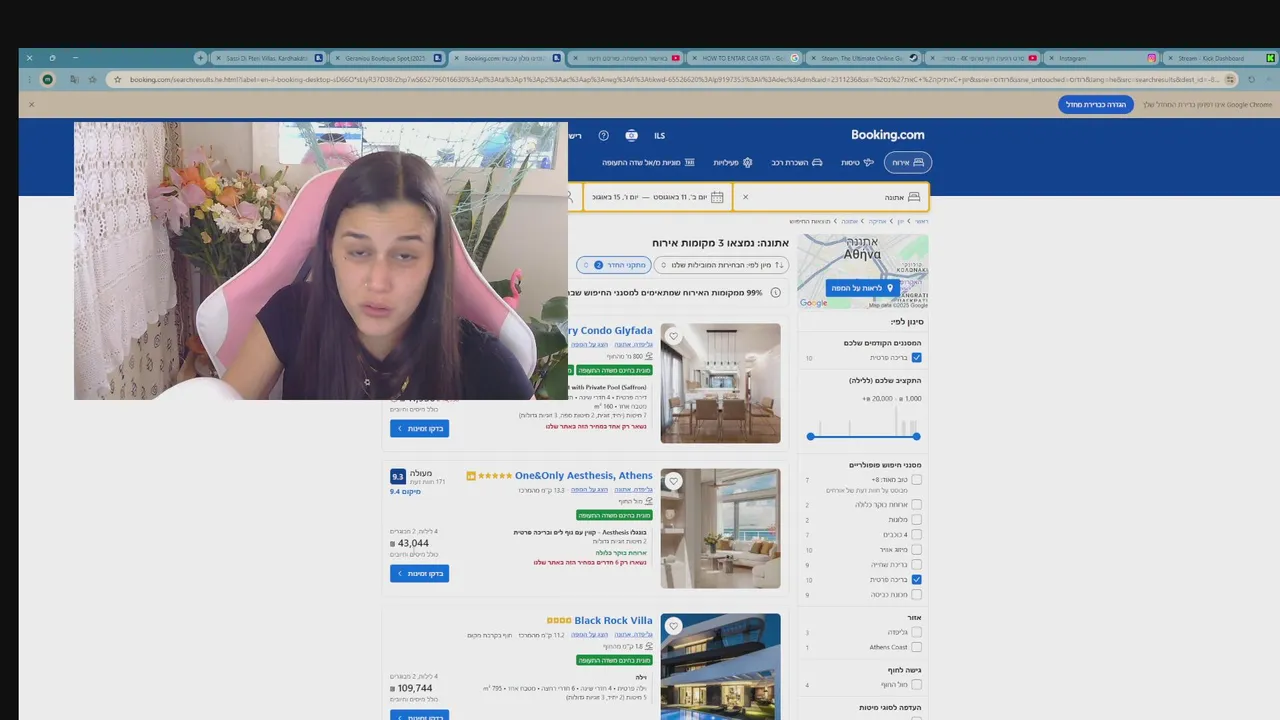
Task: Click the attractions icon
Action: point(747,162)
